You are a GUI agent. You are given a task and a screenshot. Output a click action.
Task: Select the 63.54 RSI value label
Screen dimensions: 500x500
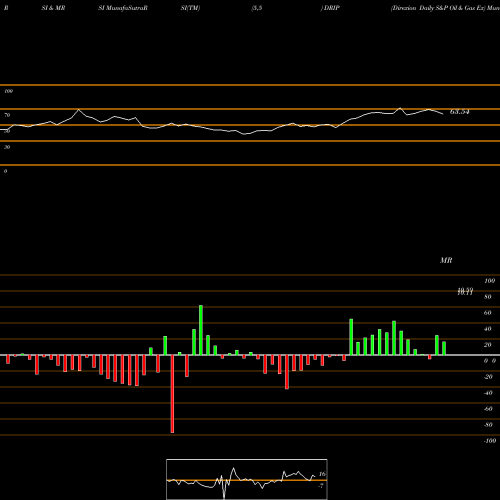pos(460,112)
